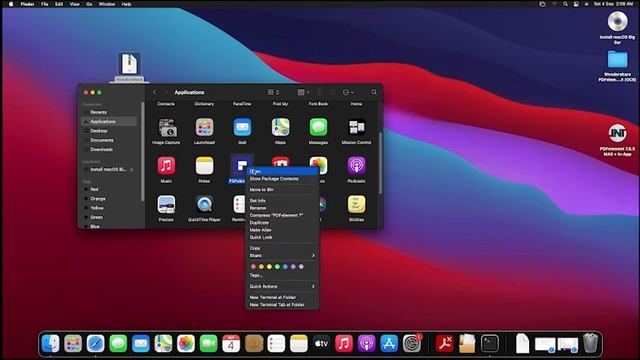Select the Music app icon in Applications
The height and width of the screenshot is (360, 640).
(167, 166)
